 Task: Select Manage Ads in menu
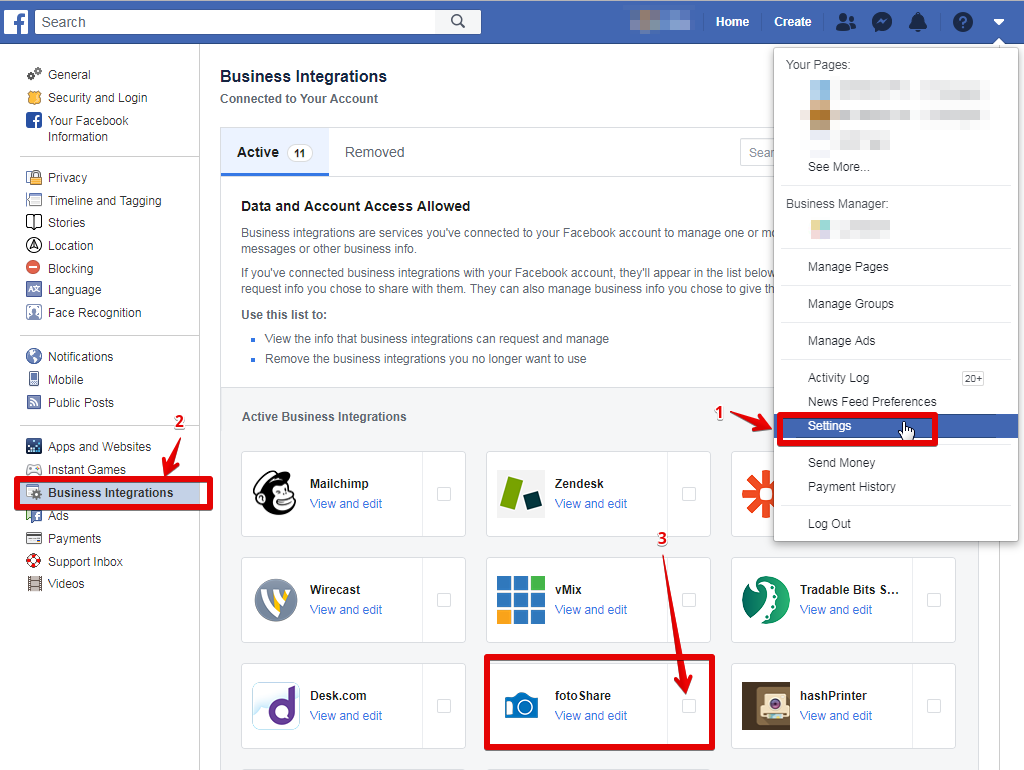click(841, 341)
